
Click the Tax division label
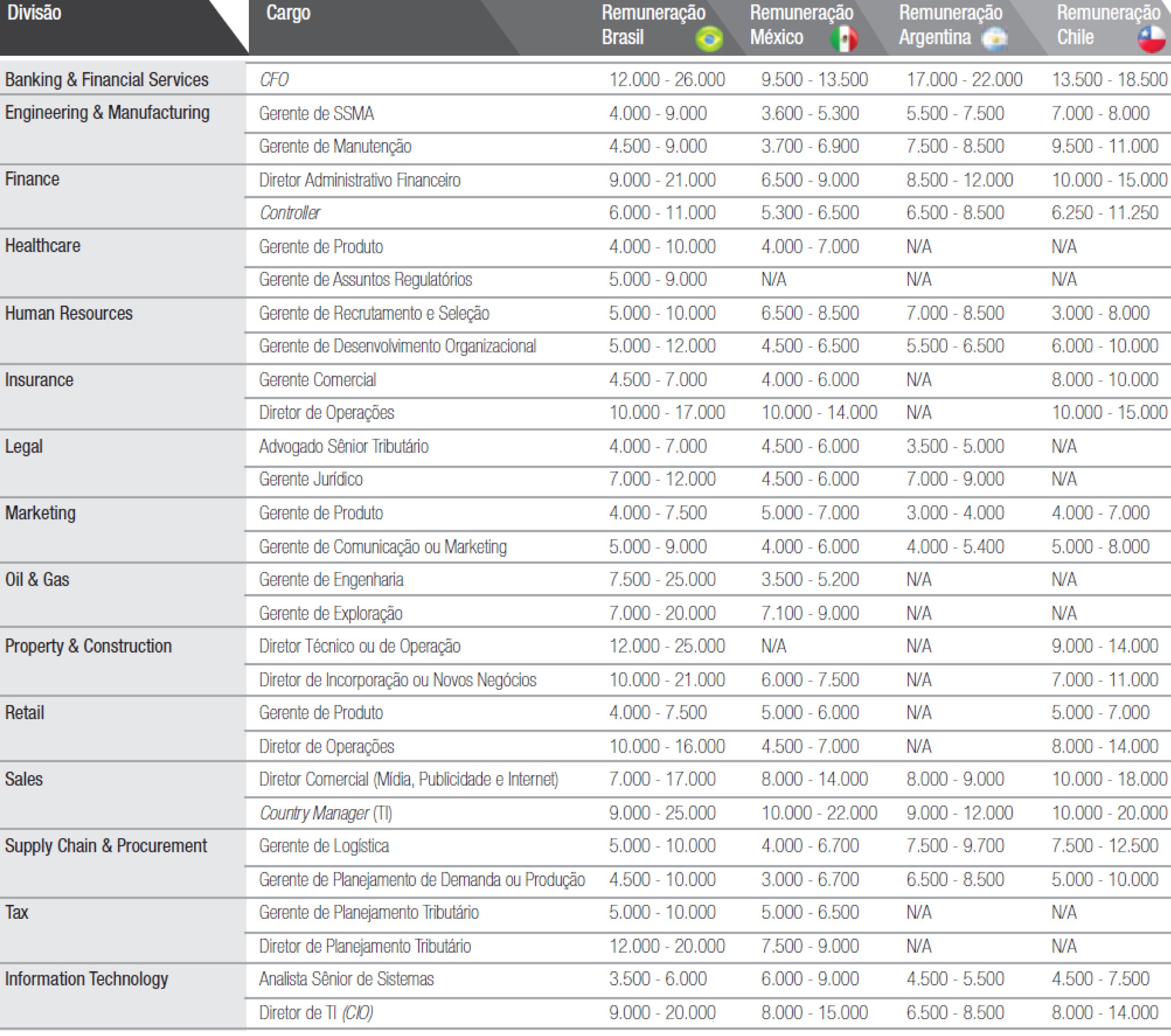16,912
